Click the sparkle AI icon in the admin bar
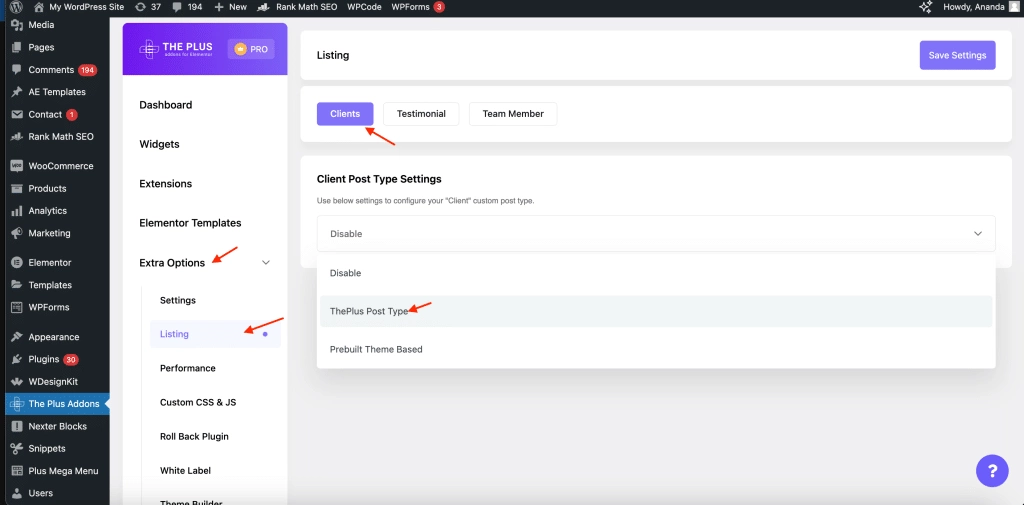The image size is (1024, 505). pyautogui.click(x=925, y=7)
